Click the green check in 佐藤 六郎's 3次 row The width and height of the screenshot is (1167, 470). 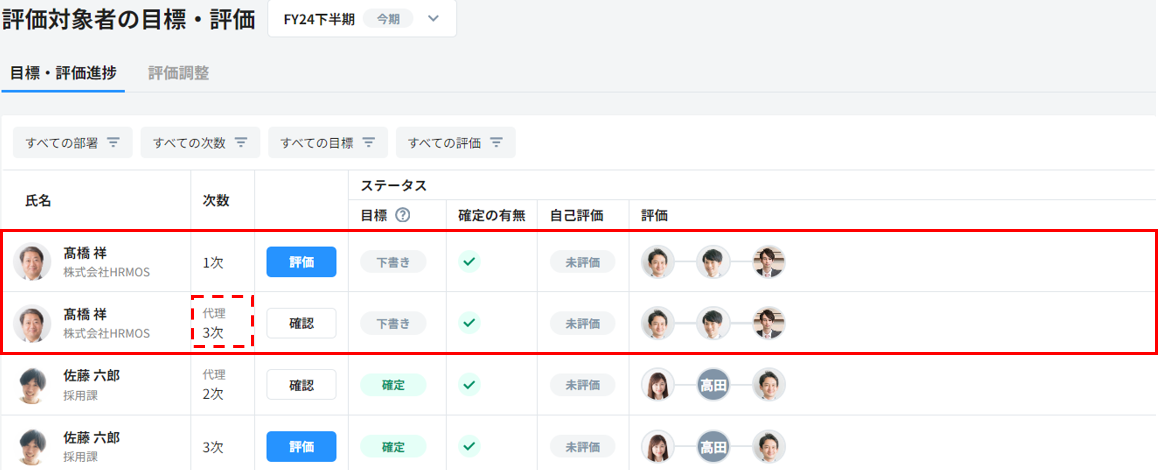click(469, 447)
